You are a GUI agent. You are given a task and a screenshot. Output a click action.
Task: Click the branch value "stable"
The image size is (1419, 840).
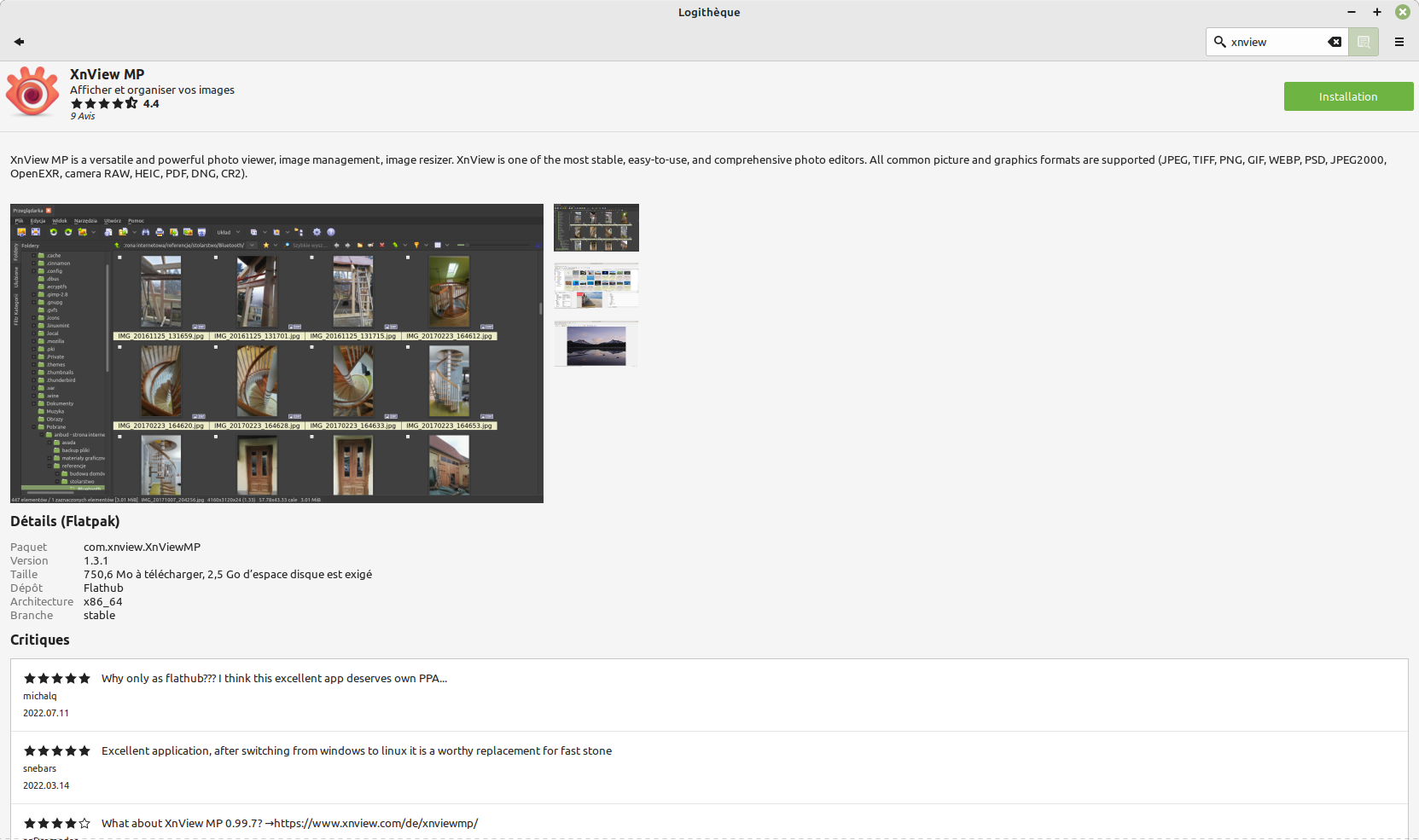[99, 615]
